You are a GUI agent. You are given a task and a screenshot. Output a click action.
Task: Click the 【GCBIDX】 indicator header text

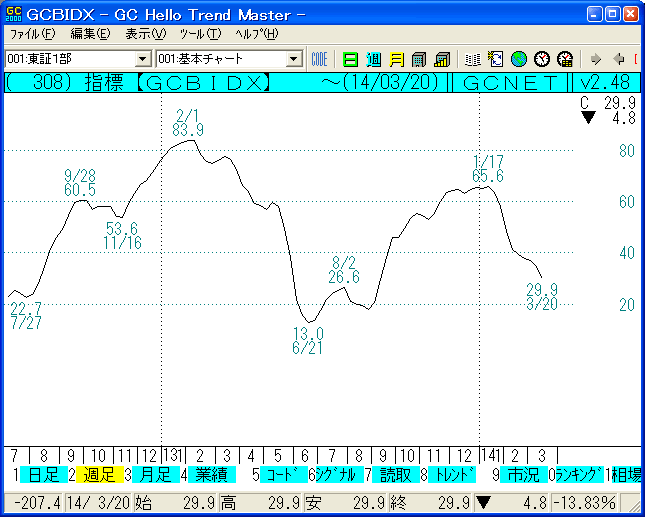pyautogui.click(x=203, y=83)
